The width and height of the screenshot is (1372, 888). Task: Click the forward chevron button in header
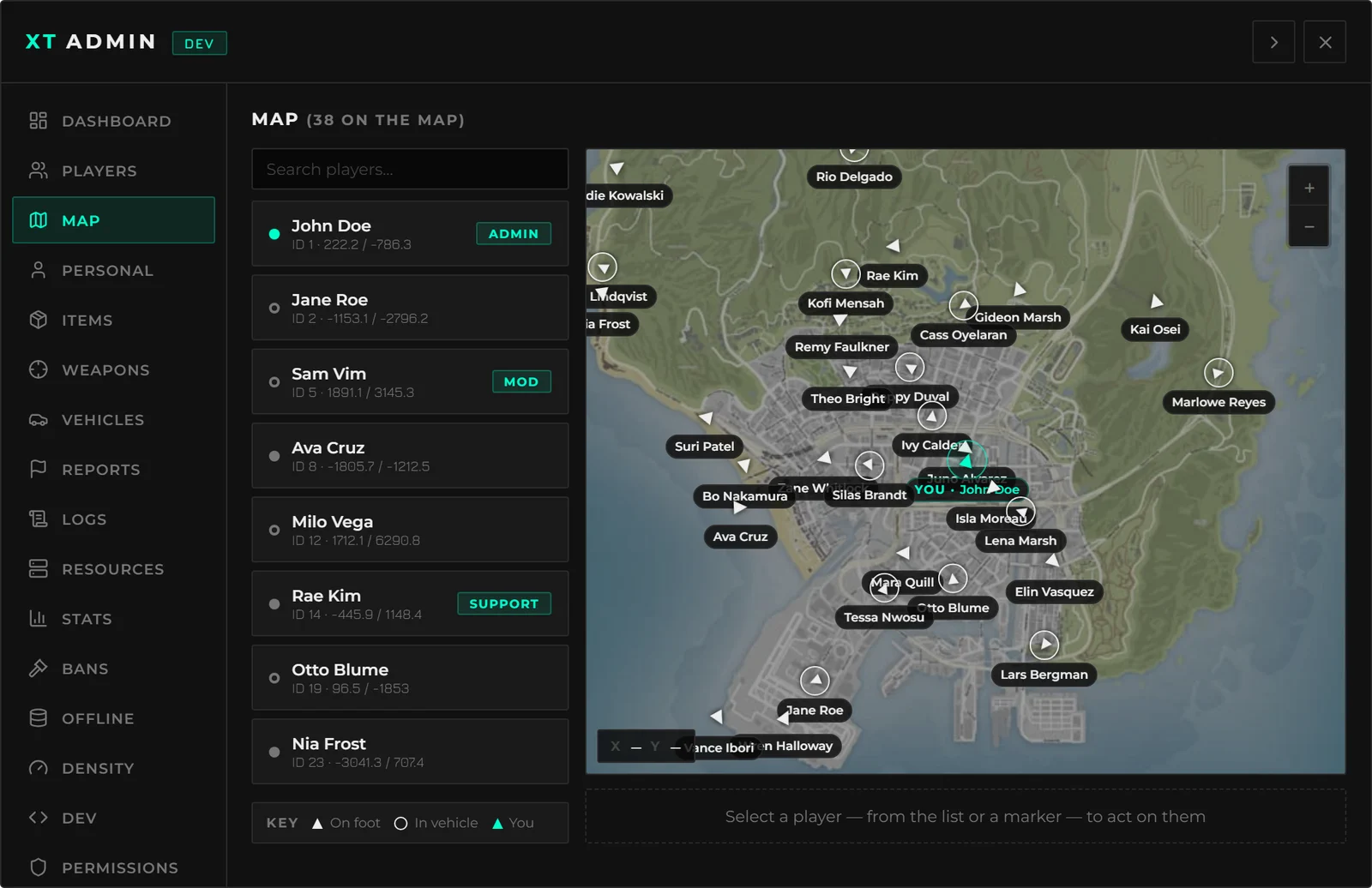[1273, 42]
